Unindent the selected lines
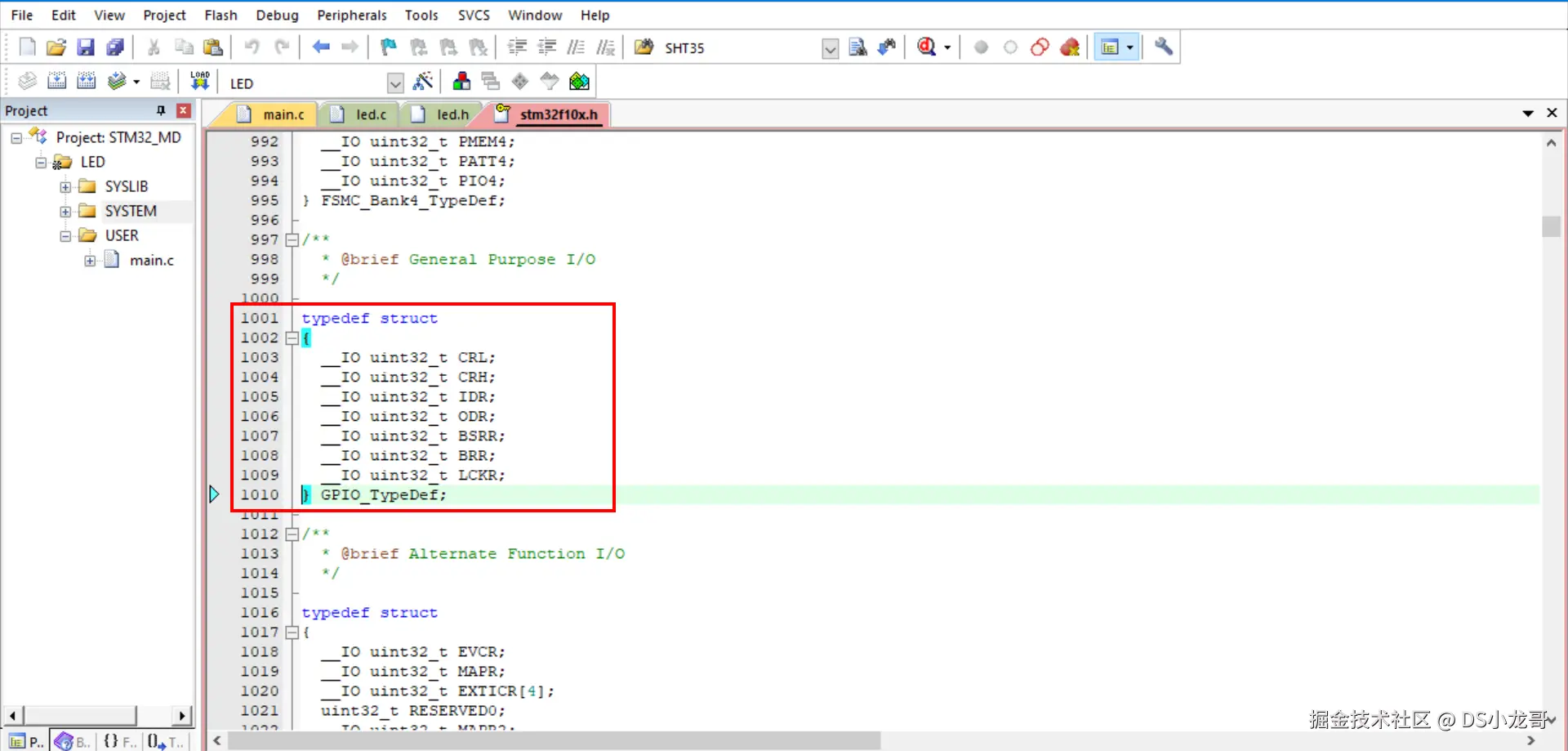This screenshot has width=1568, height=751. pos(546,47)
